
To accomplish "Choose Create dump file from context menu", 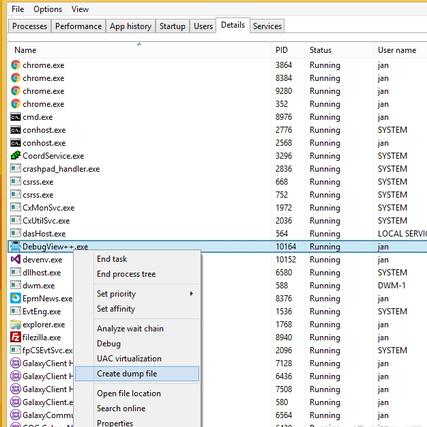I will [x=137, y=374].
